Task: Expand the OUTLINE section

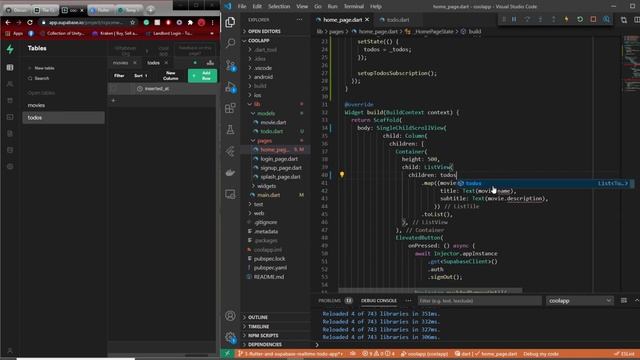Action: tap(258, 317)
